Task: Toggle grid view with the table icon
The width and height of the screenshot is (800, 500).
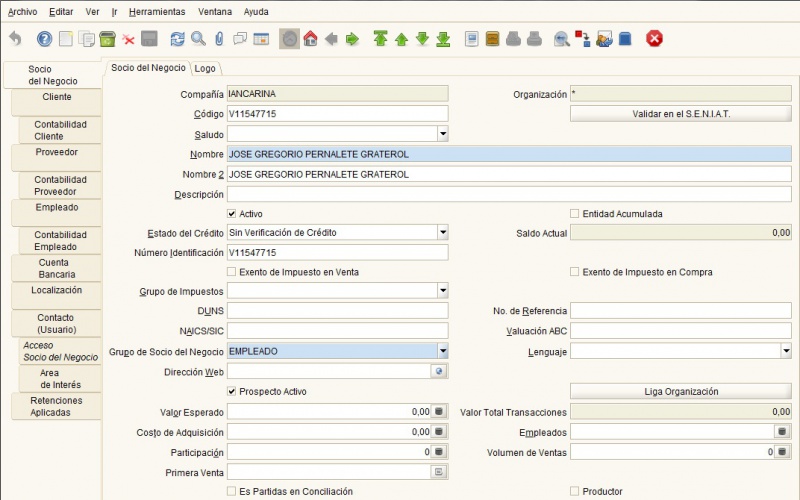Action: pyautogui.click(x=261, y=39)
